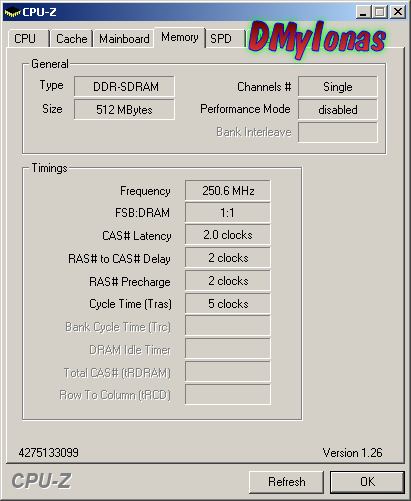Open the SPD tab
Image resolution: width=411 pixels, height=501 pixels.
point(225,39)
